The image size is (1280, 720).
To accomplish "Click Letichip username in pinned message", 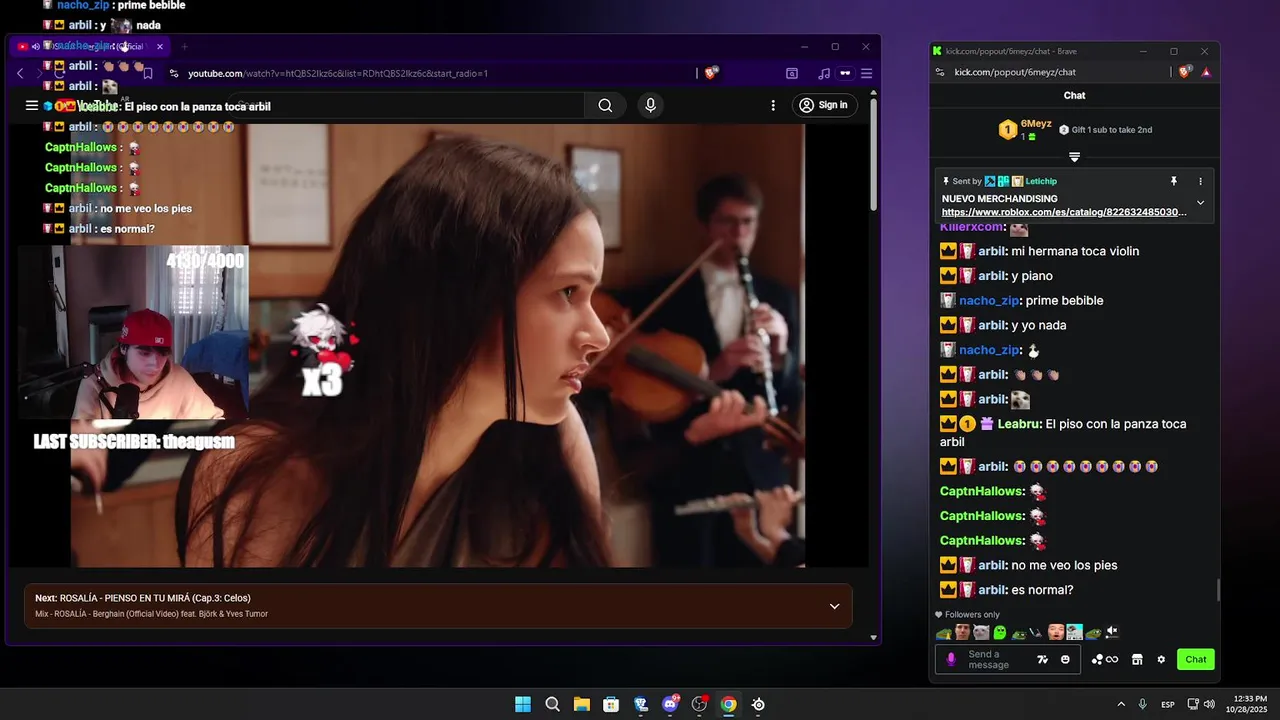I will point(1041,181).
